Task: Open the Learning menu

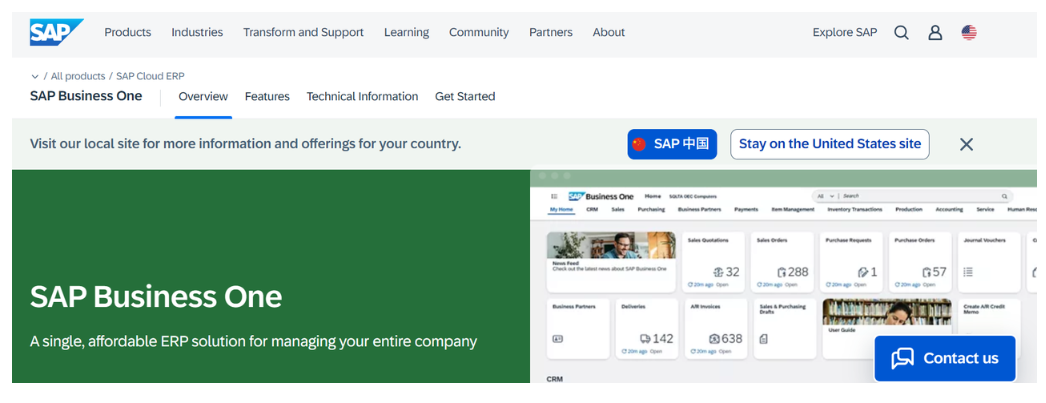Action: (406, 32)
